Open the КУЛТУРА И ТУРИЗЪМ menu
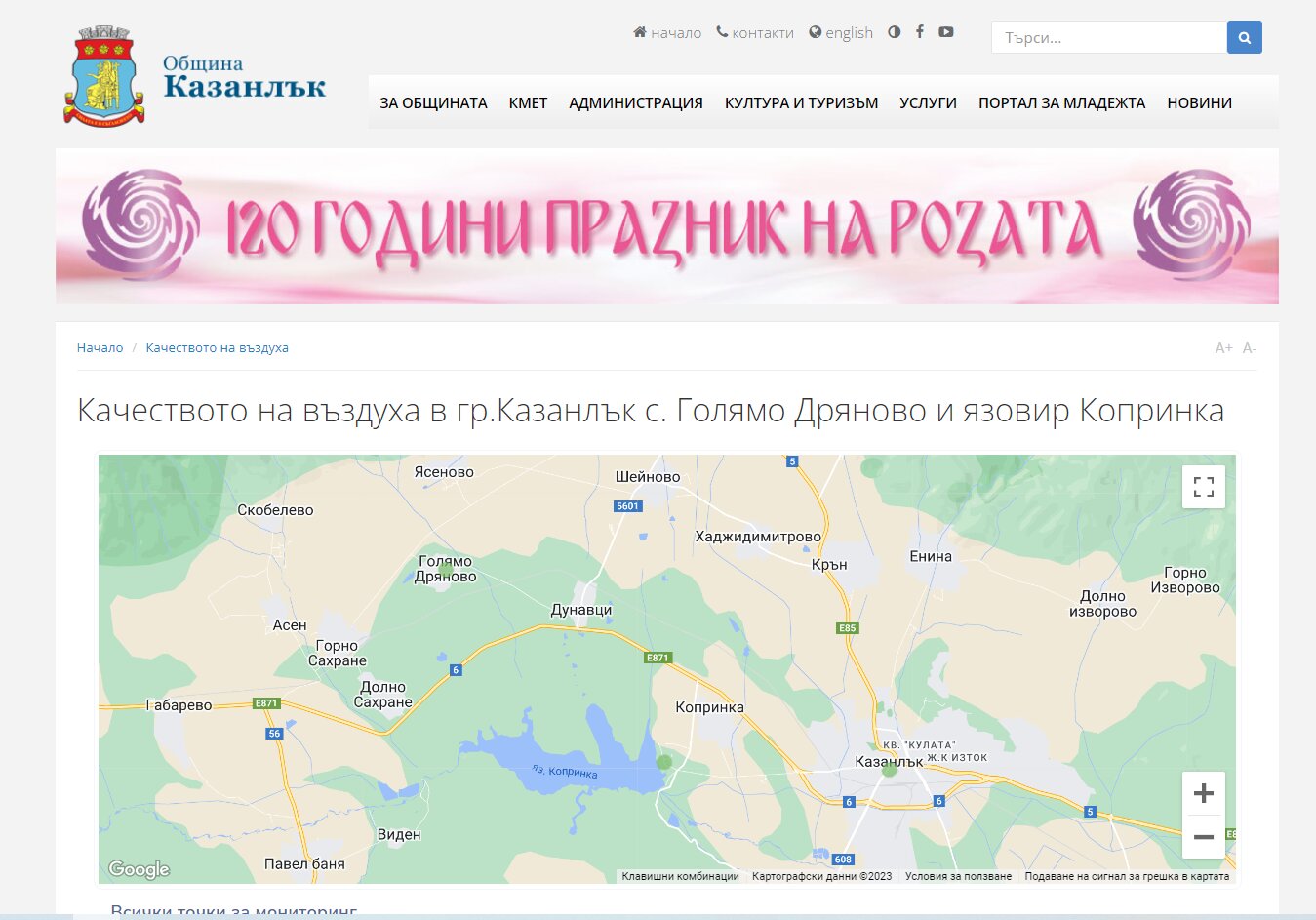This screenshot has height=920, width=1316. click(801, 103)
